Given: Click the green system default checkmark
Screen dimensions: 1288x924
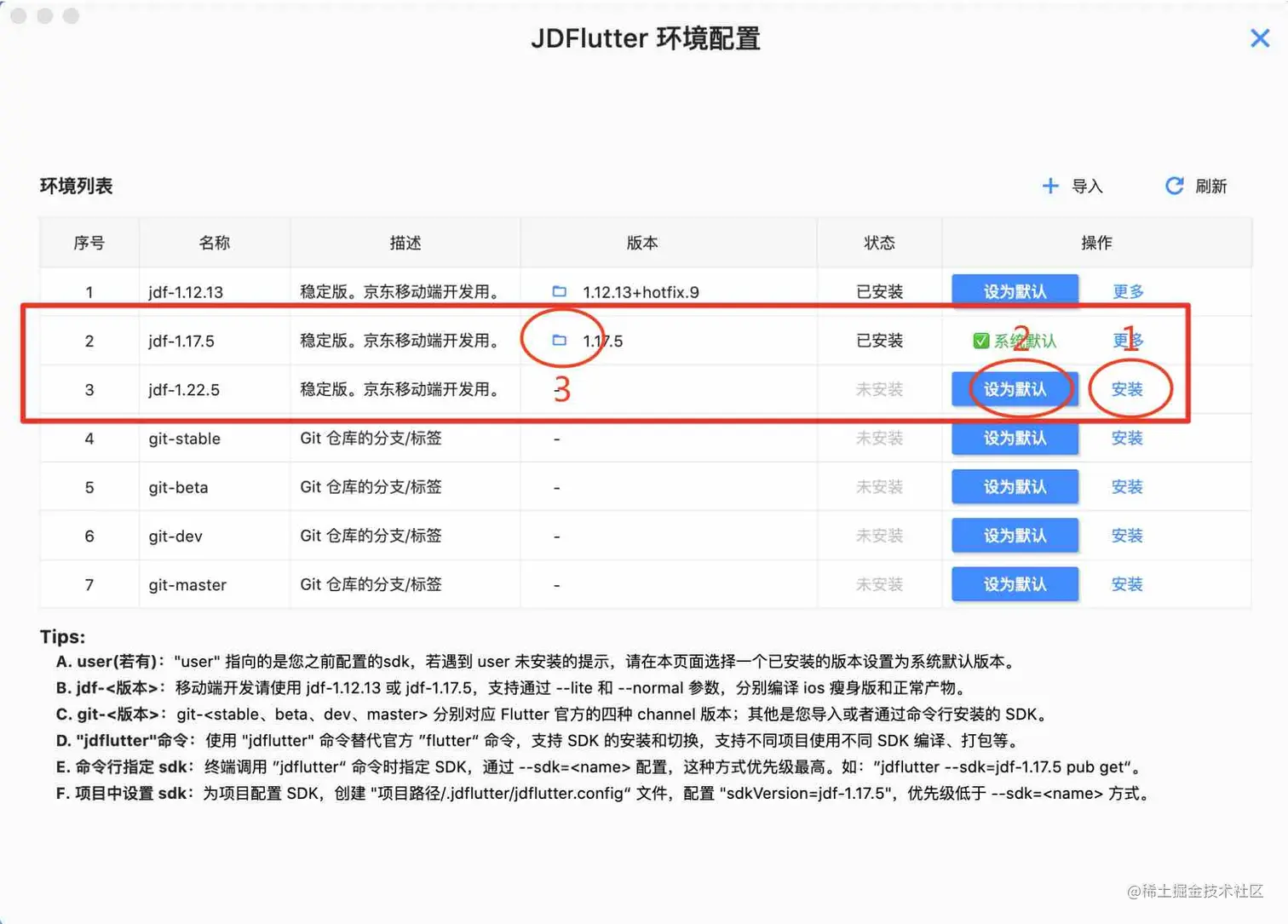Looking at the screenshot, I should 980,341.
